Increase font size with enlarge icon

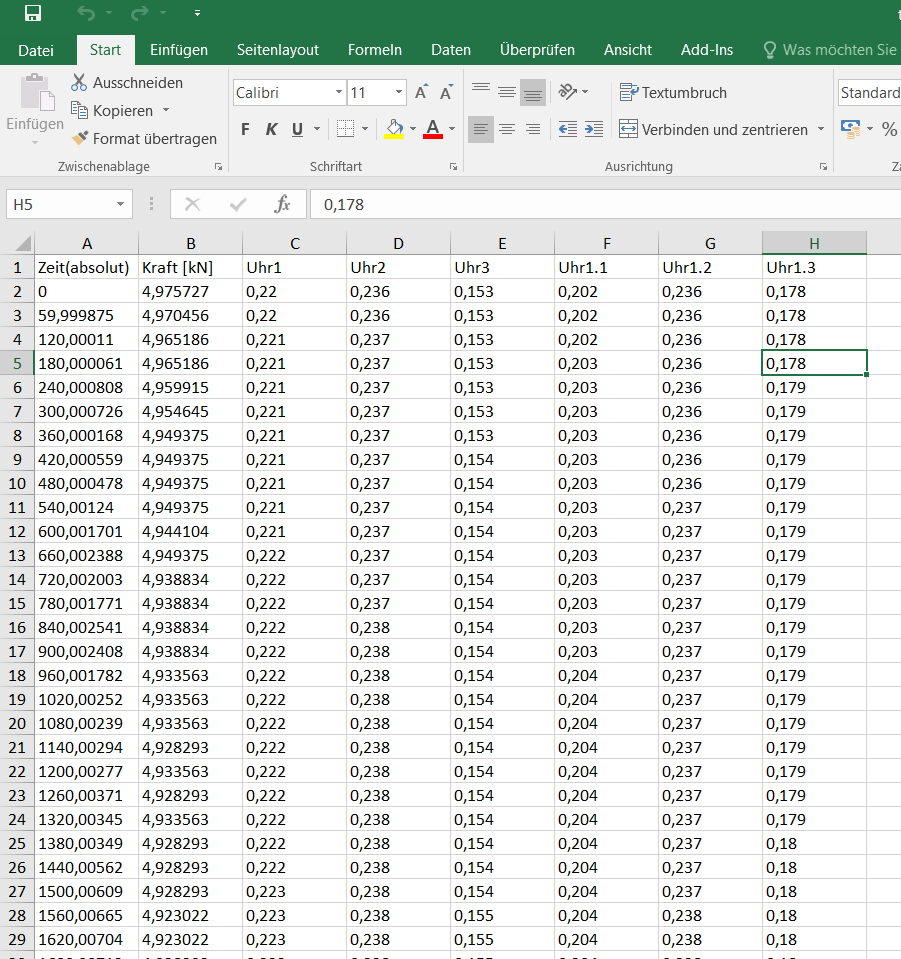click(x=421, y=93)
